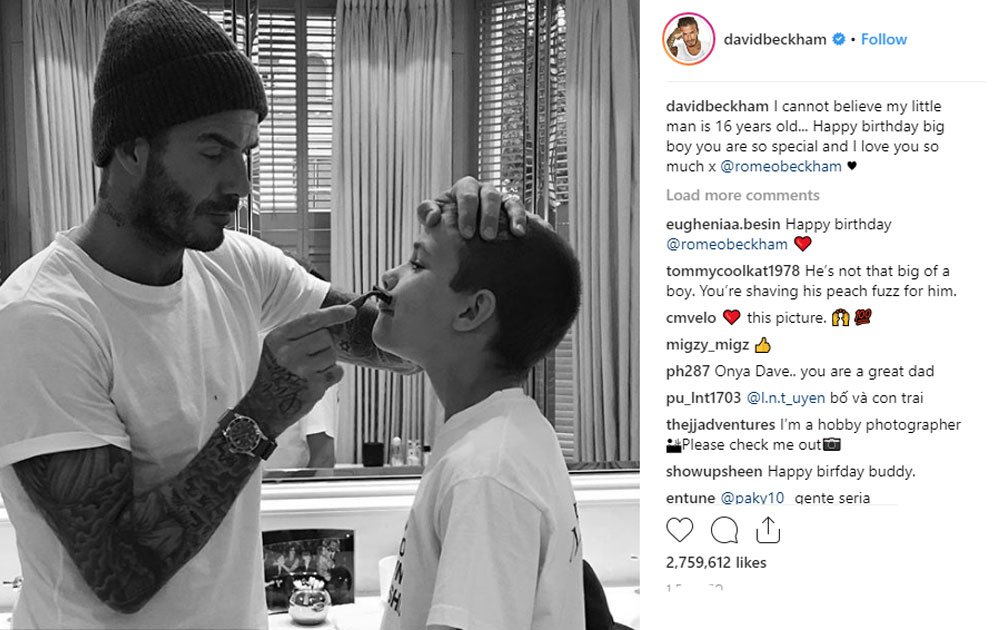Open the @paky10 mention

pos(752,498)
